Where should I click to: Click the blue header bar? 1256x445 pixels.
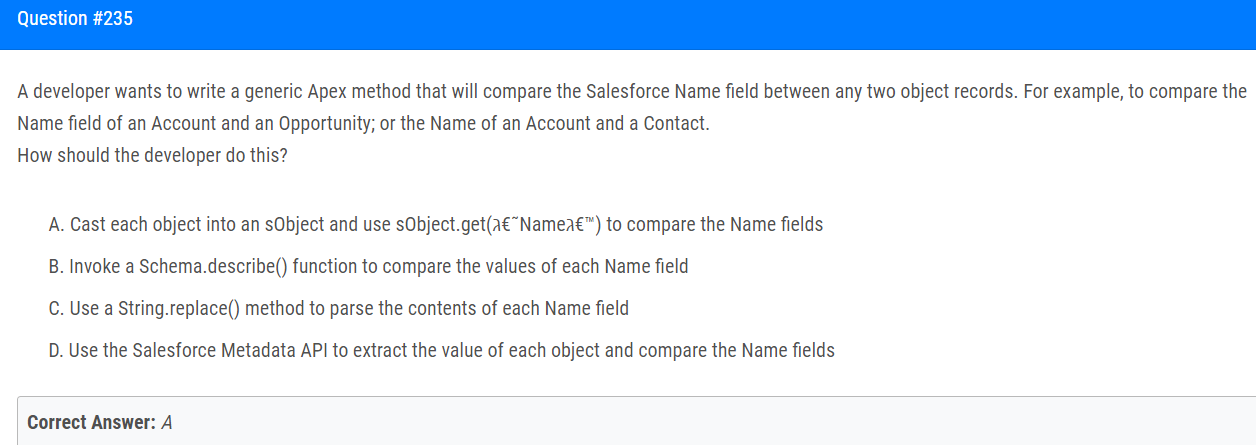628,25
